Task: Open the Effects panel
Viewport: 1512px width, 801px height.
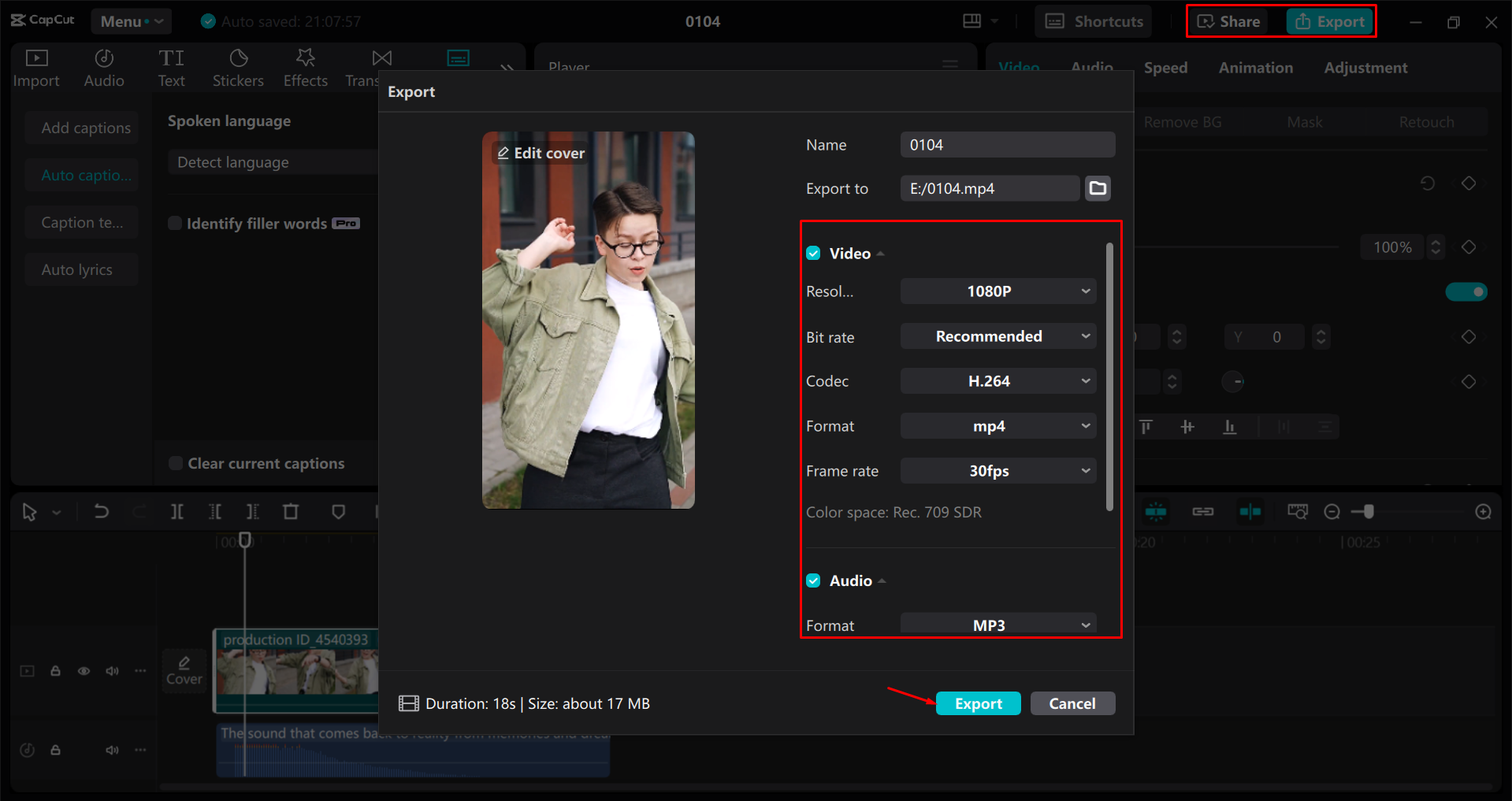Action: pyautogui.click(x=305, y=67)
